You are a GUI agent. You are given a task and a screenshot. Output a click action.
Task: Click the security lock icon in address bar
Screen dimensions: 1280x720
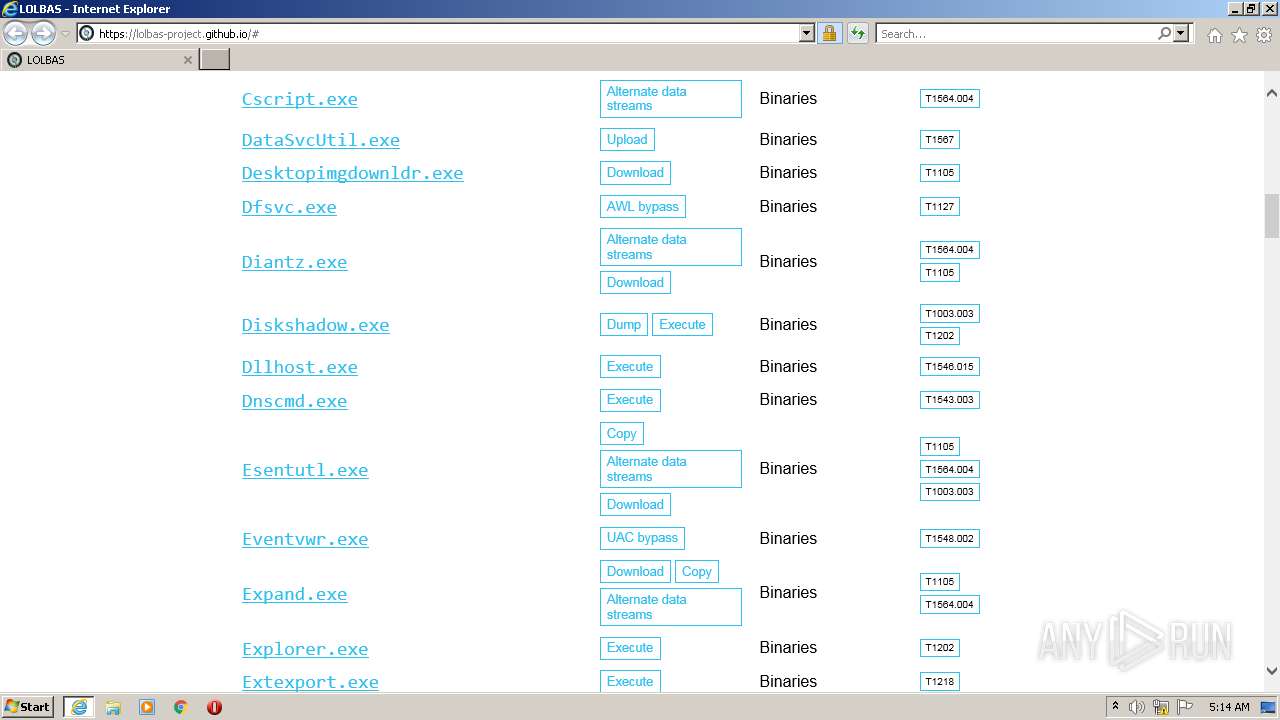pos(829,33)
